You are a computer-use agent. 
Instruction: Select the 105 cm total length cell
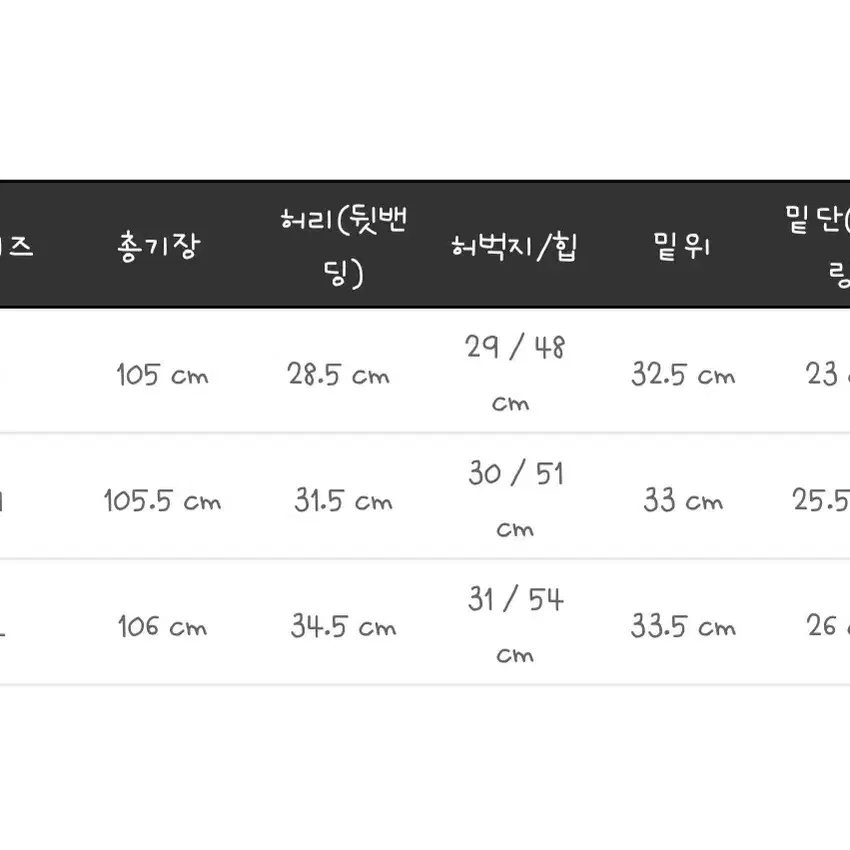coord(162,375)
